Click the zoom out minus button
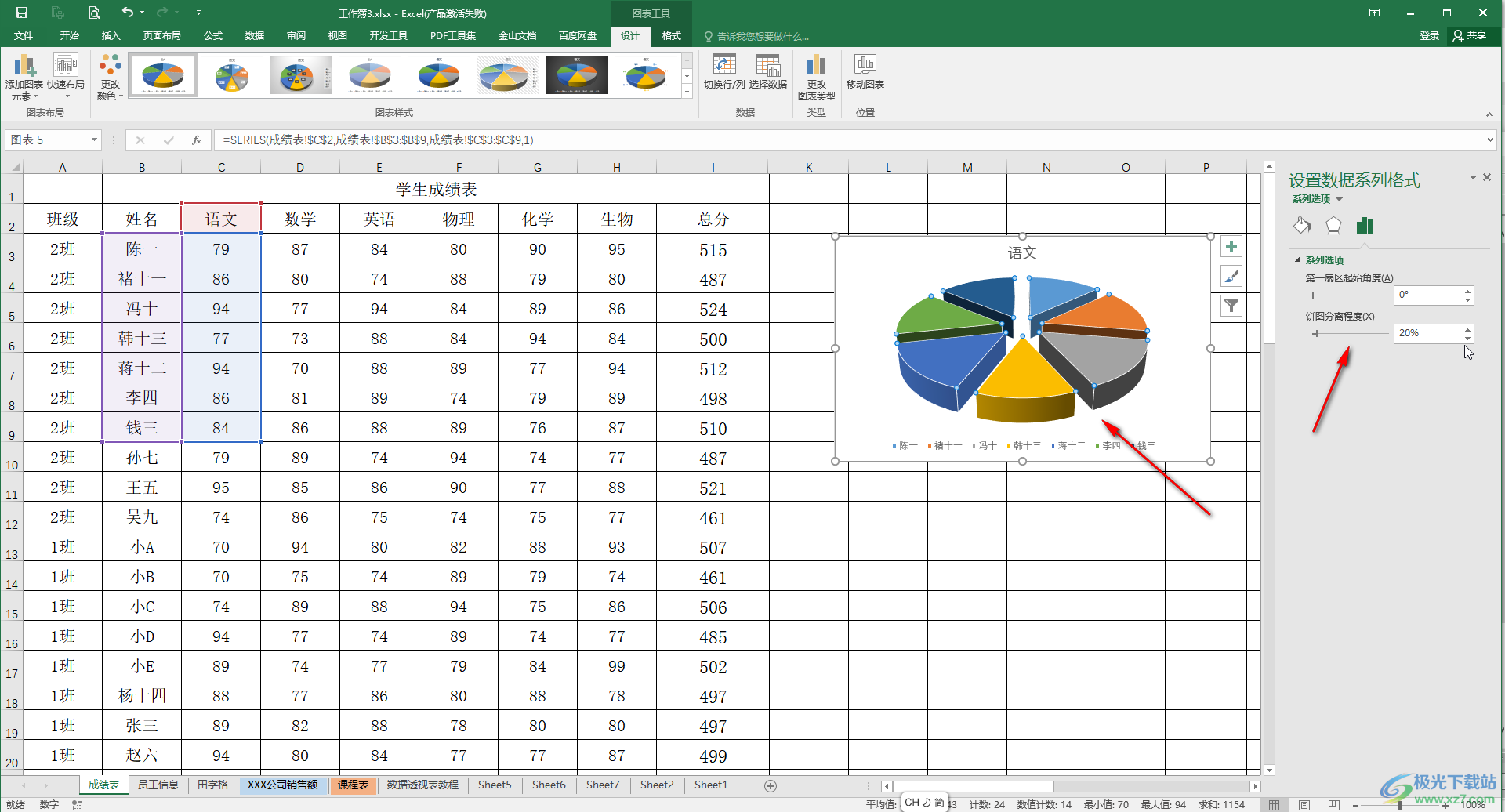Viewport: 1505px width, 812px height. click(1357, 805)
